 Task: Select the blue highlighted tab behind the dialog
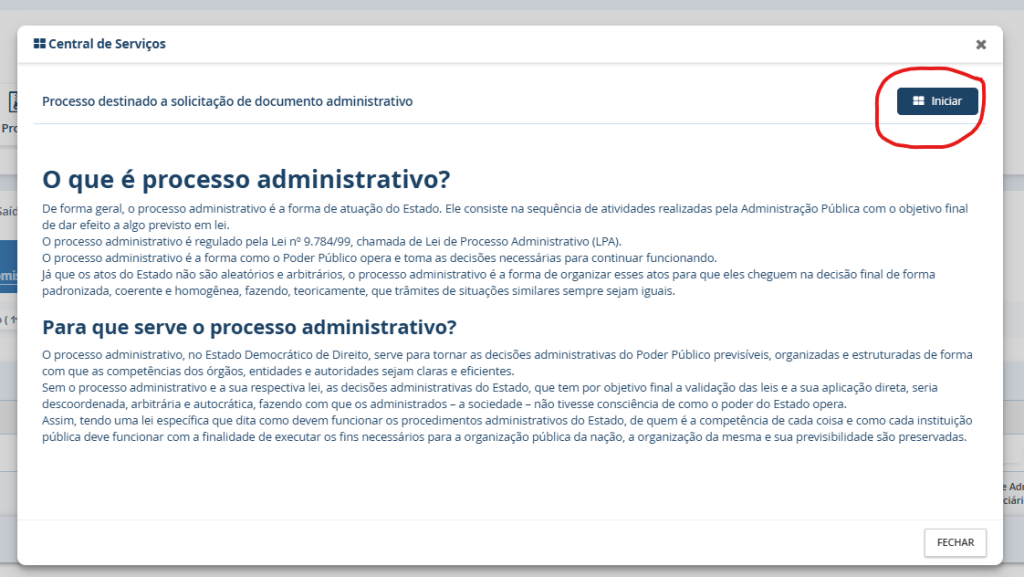pos(8,266)
